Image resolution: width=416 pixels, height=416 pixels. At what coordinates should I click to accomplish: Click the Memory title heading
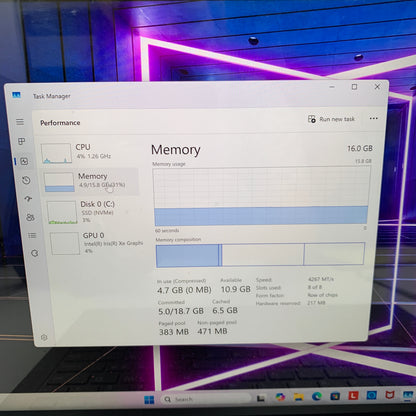point(176,150)
